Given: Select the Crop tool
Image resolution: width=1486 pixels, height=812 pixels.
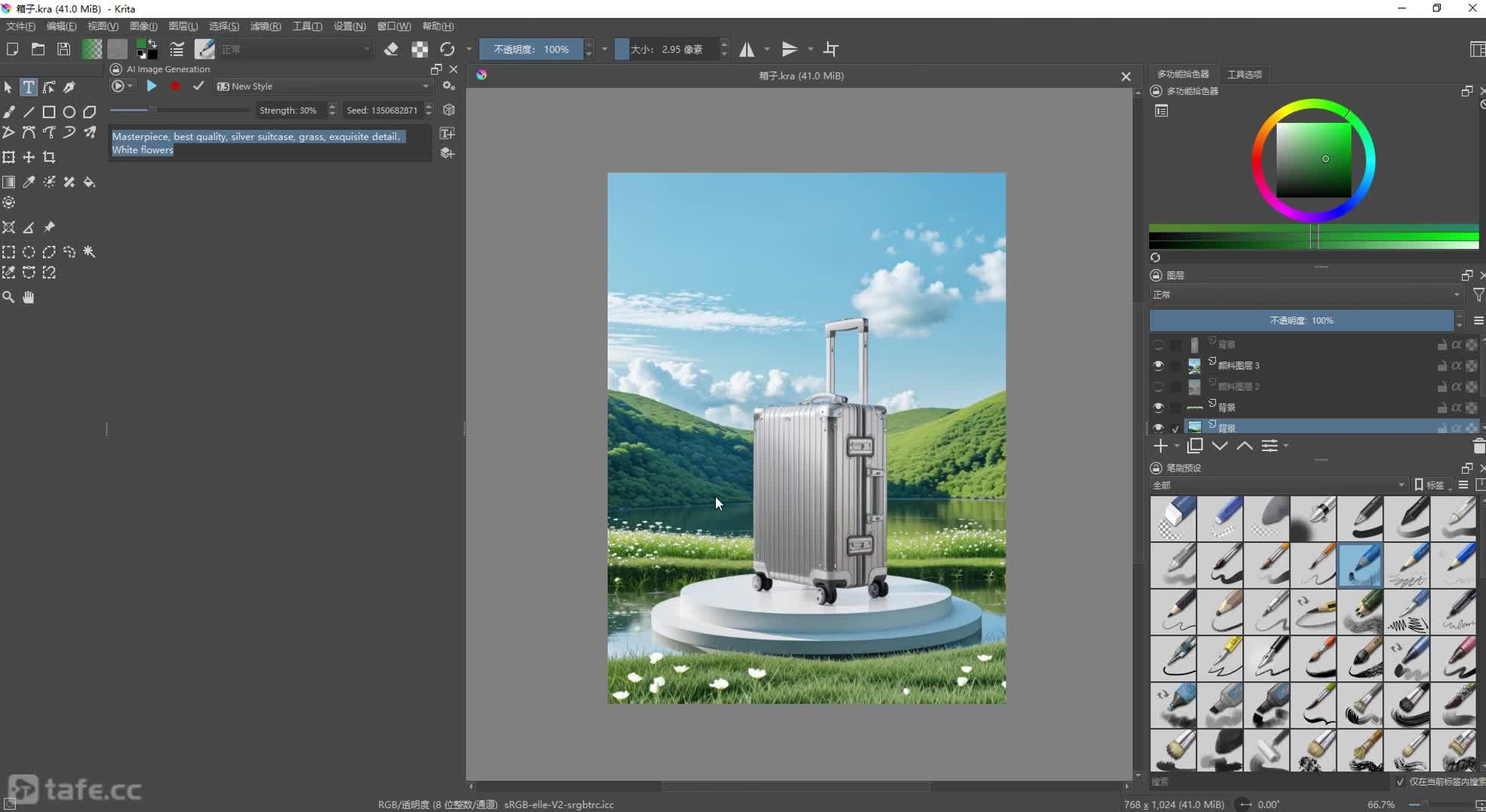Looking at the screenshot, I should (49, 157).
